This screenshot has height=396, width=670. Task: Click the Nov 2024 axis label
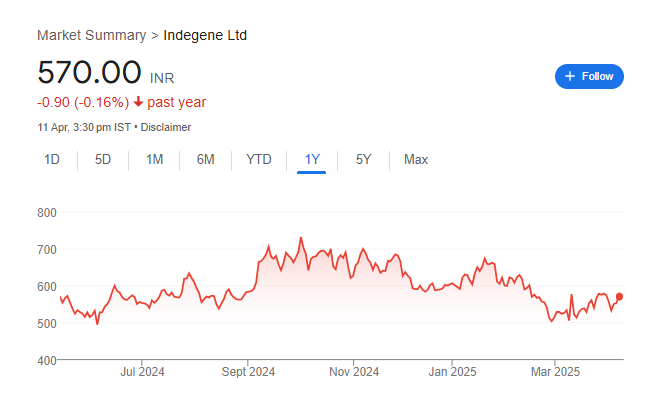[354, 372]
